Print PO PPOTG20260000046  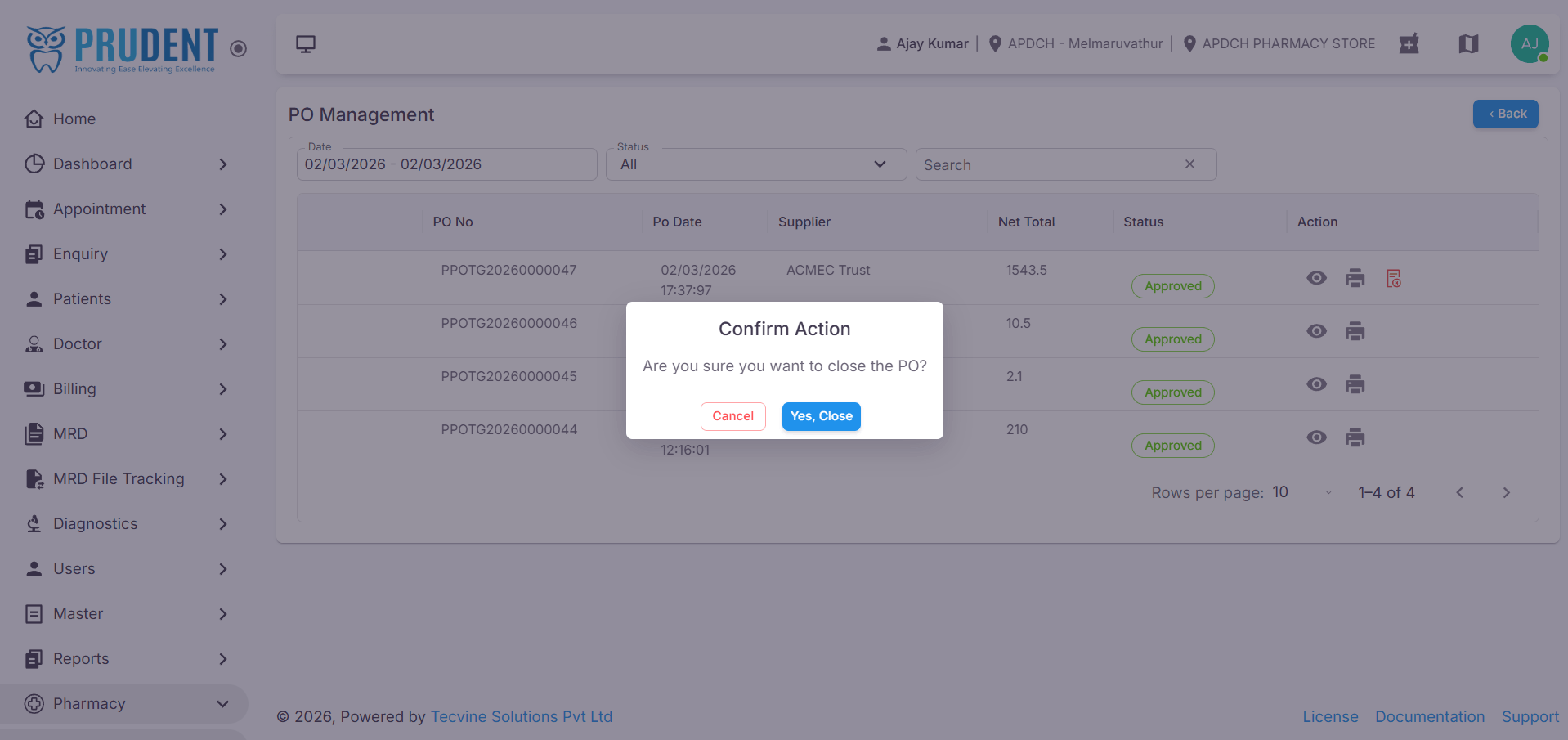(1355, 331)
